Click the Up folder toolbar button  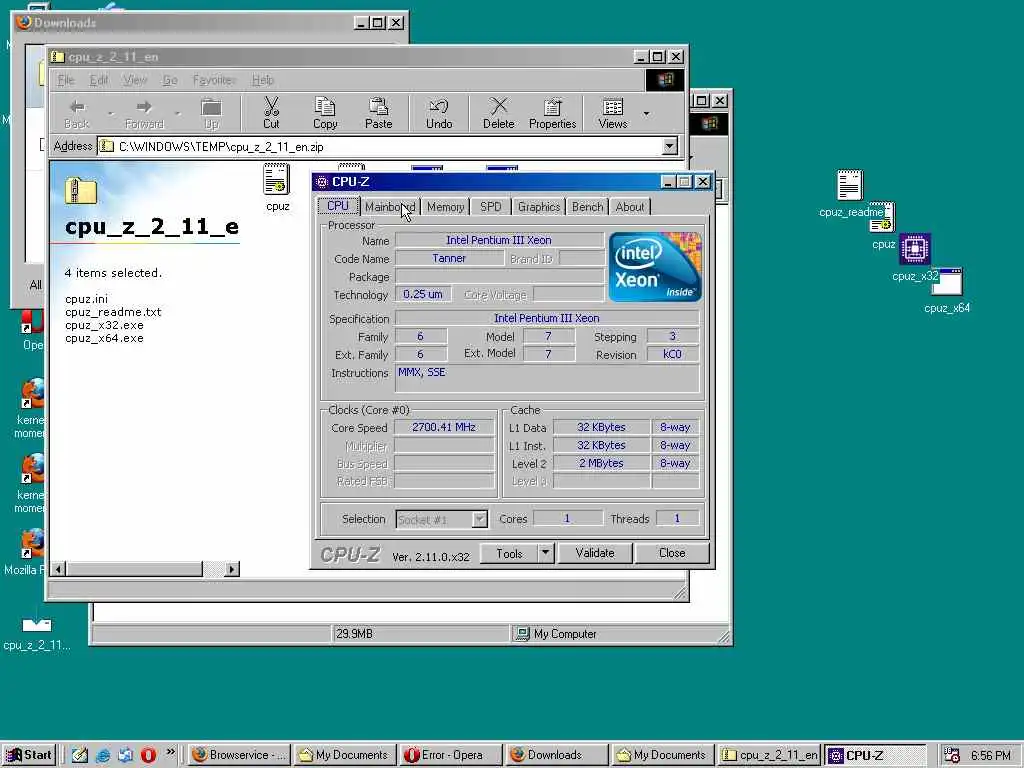click(211, 113)
